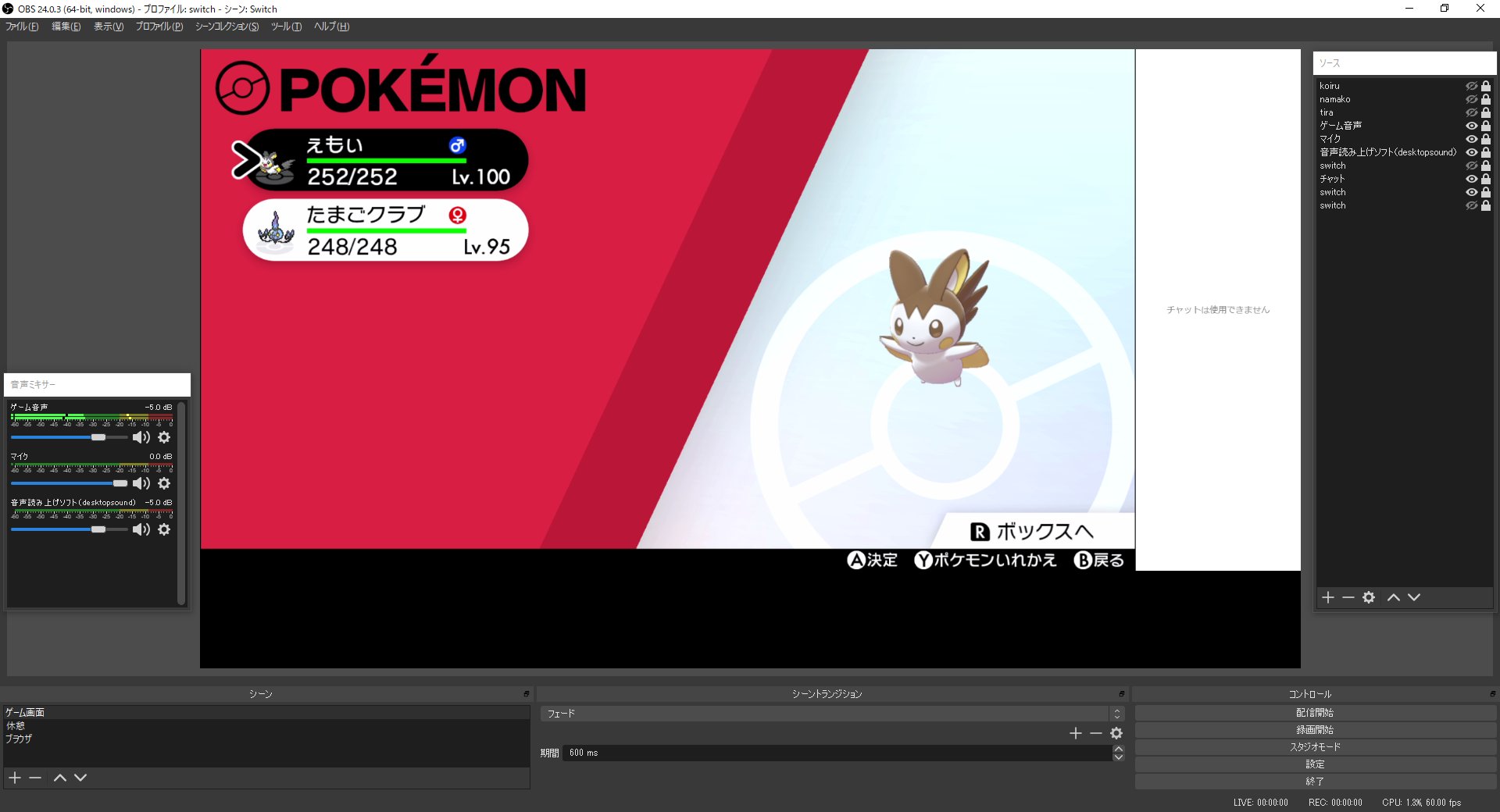Move selected source up
Screen dimensions: 1500x812
[1394, 597]
